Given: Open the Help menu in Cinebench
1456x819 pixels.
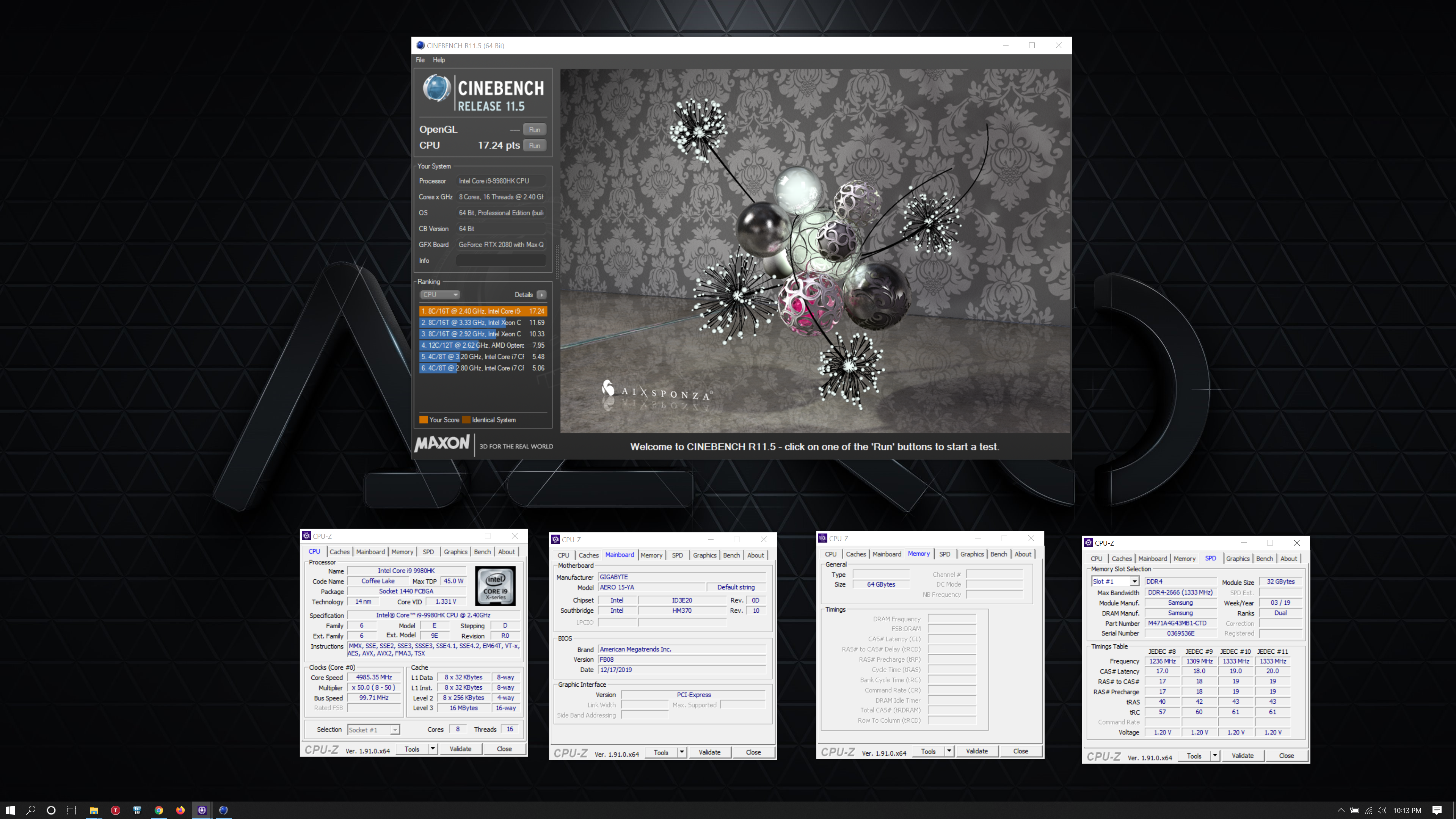Looking at the screenshot, I should click(x=439, y=60).
